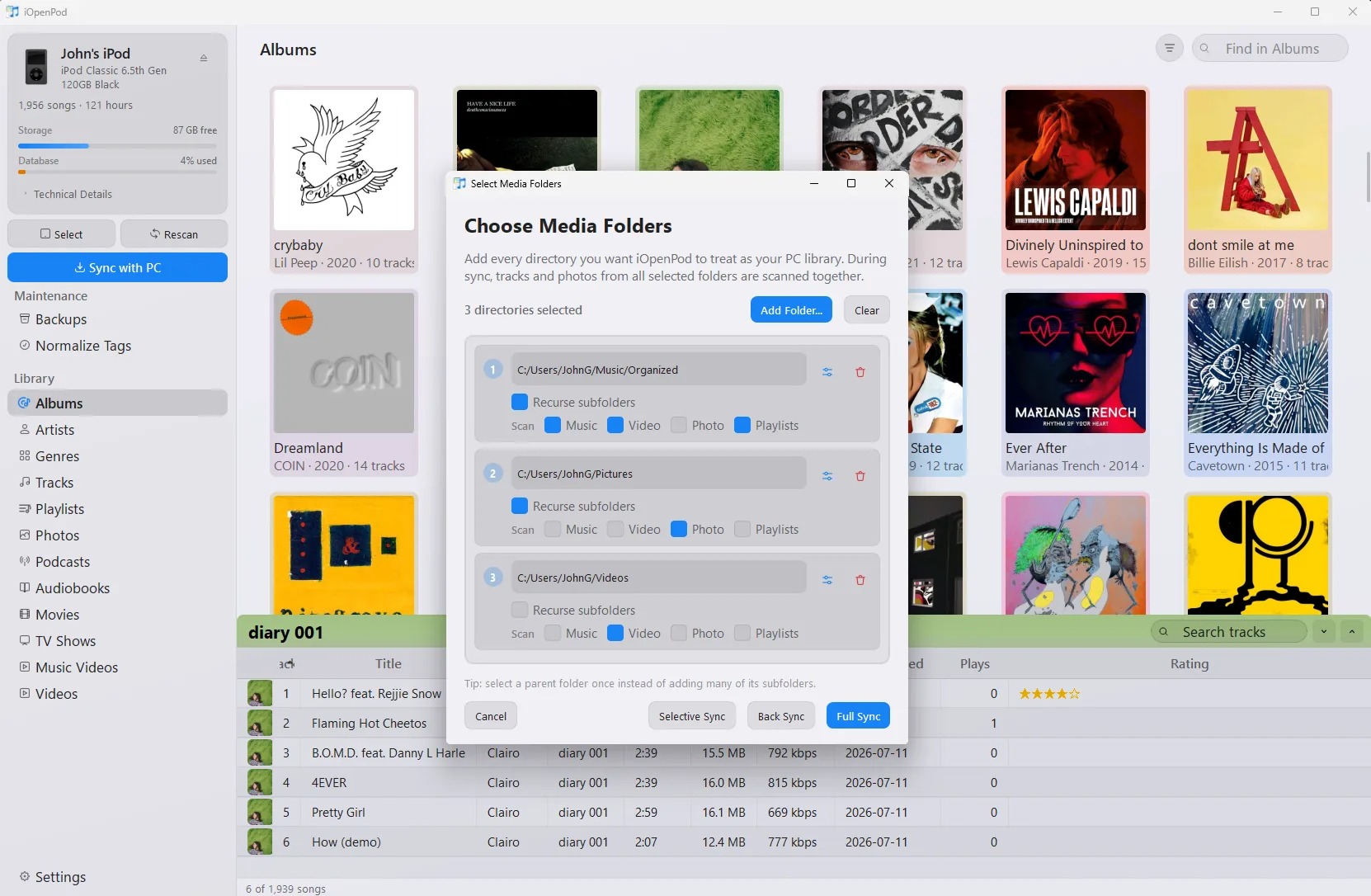Toggle Photo scan for Music/Organized folder
This screenshot has height=896, width=1371.
(x=679, y=425)
